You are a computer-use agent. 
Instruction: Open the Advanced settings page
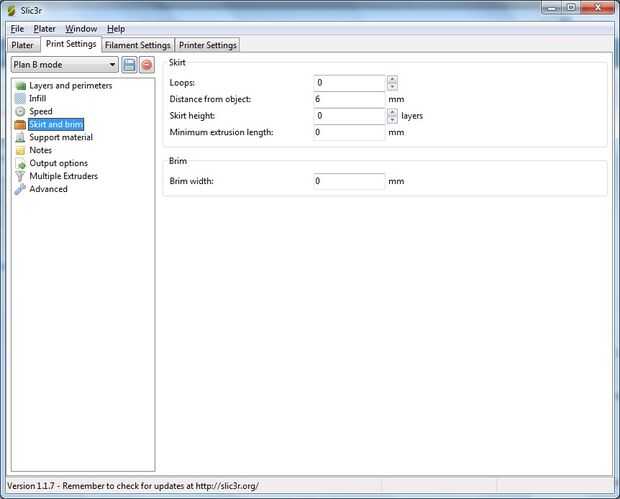[48, 189]
